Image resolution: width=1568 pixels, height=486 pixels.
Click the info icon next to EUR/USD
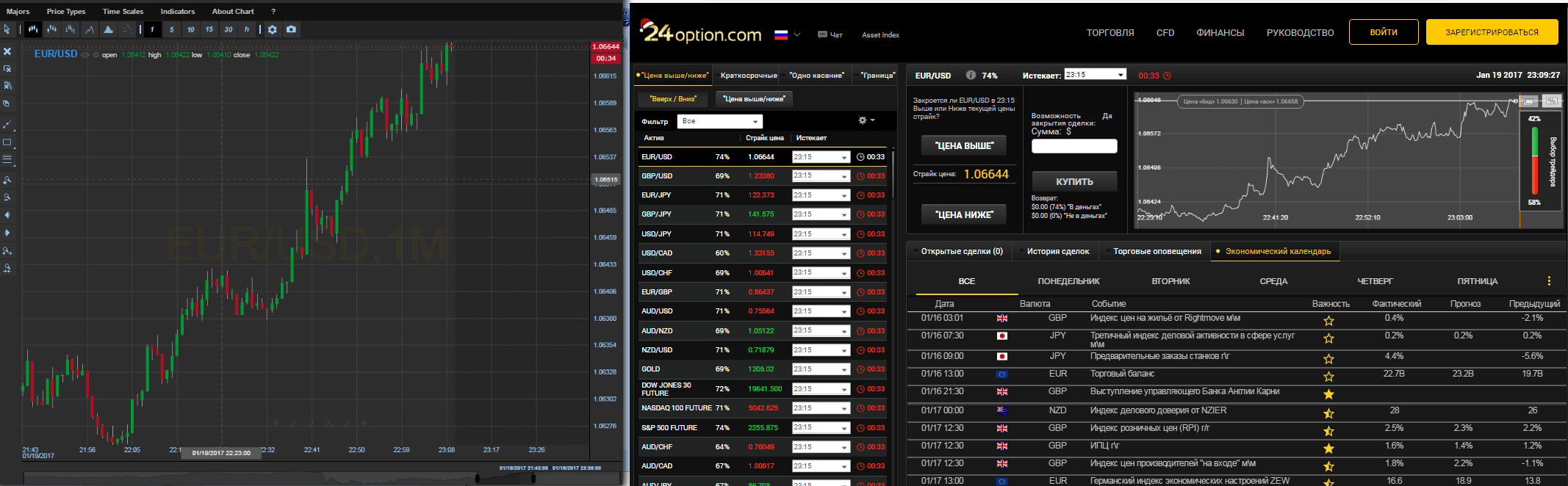tap(971, 75)
